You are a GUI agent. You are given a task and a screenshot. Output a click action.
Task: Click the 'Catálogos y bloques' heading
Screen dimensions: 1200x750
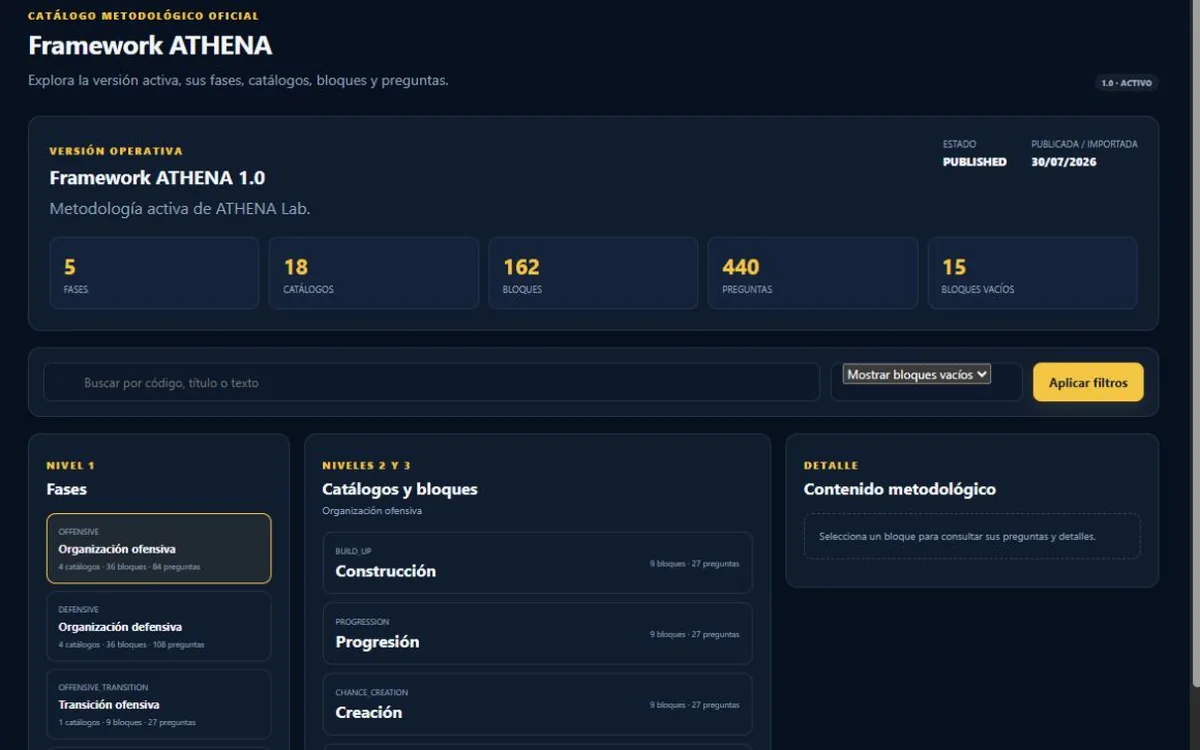(400, 489)
